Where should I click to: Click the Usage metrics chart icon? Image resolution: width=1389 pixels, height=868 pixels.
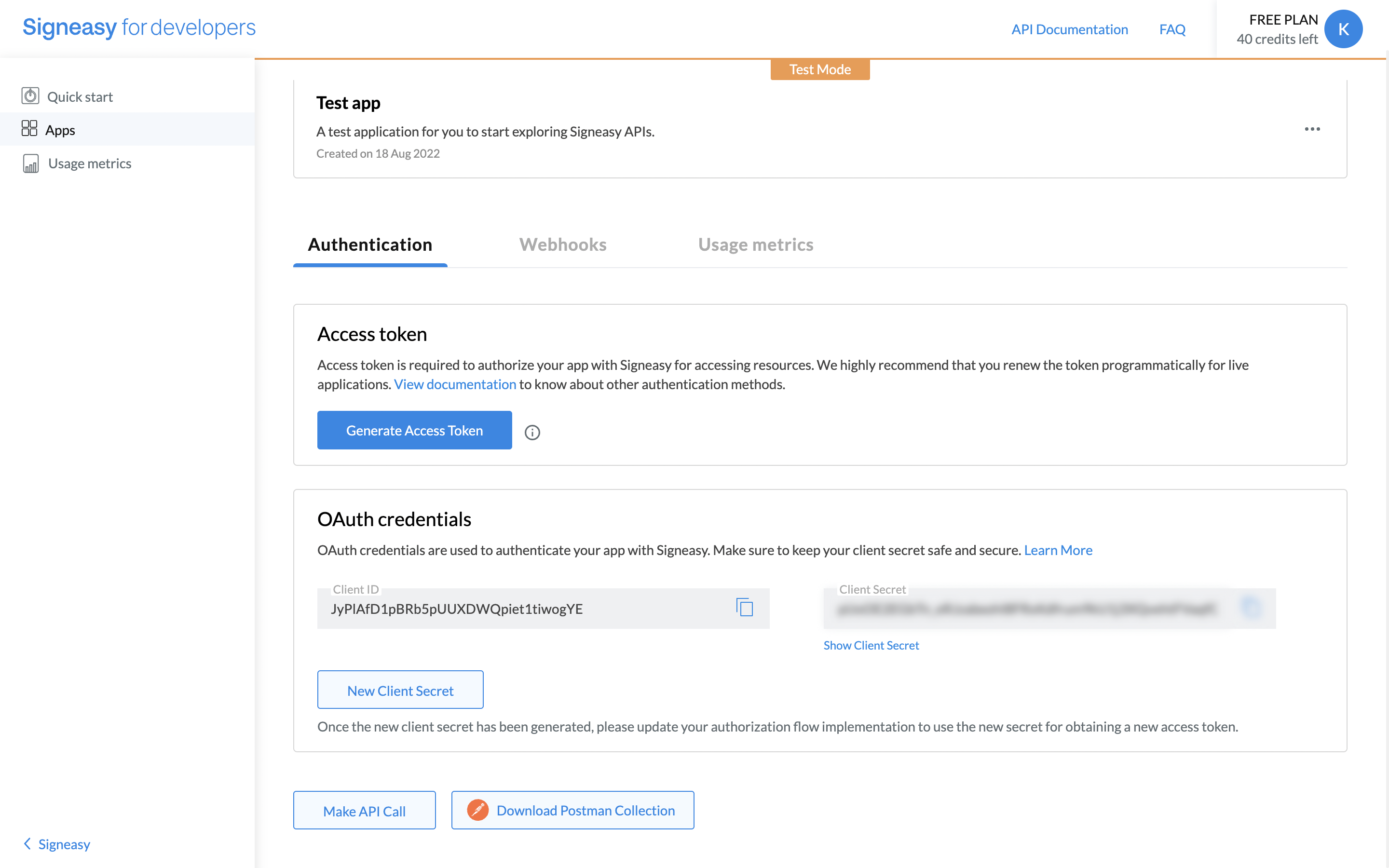point(30,163)
